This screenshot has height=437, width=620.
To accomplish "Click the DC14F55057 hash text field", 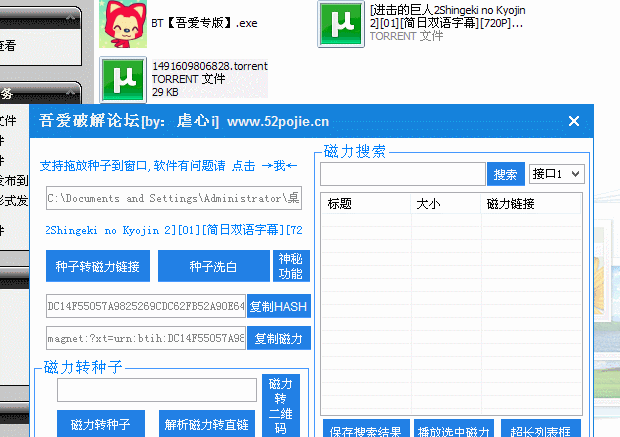I will [146, 306].
